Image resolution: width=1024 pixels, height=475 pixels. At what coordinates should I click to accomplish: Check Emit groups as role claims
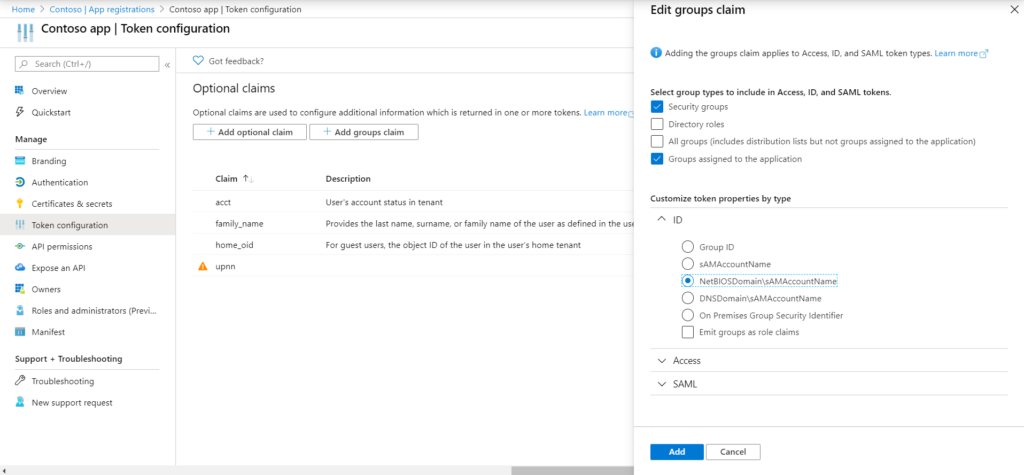coord(687,332)
